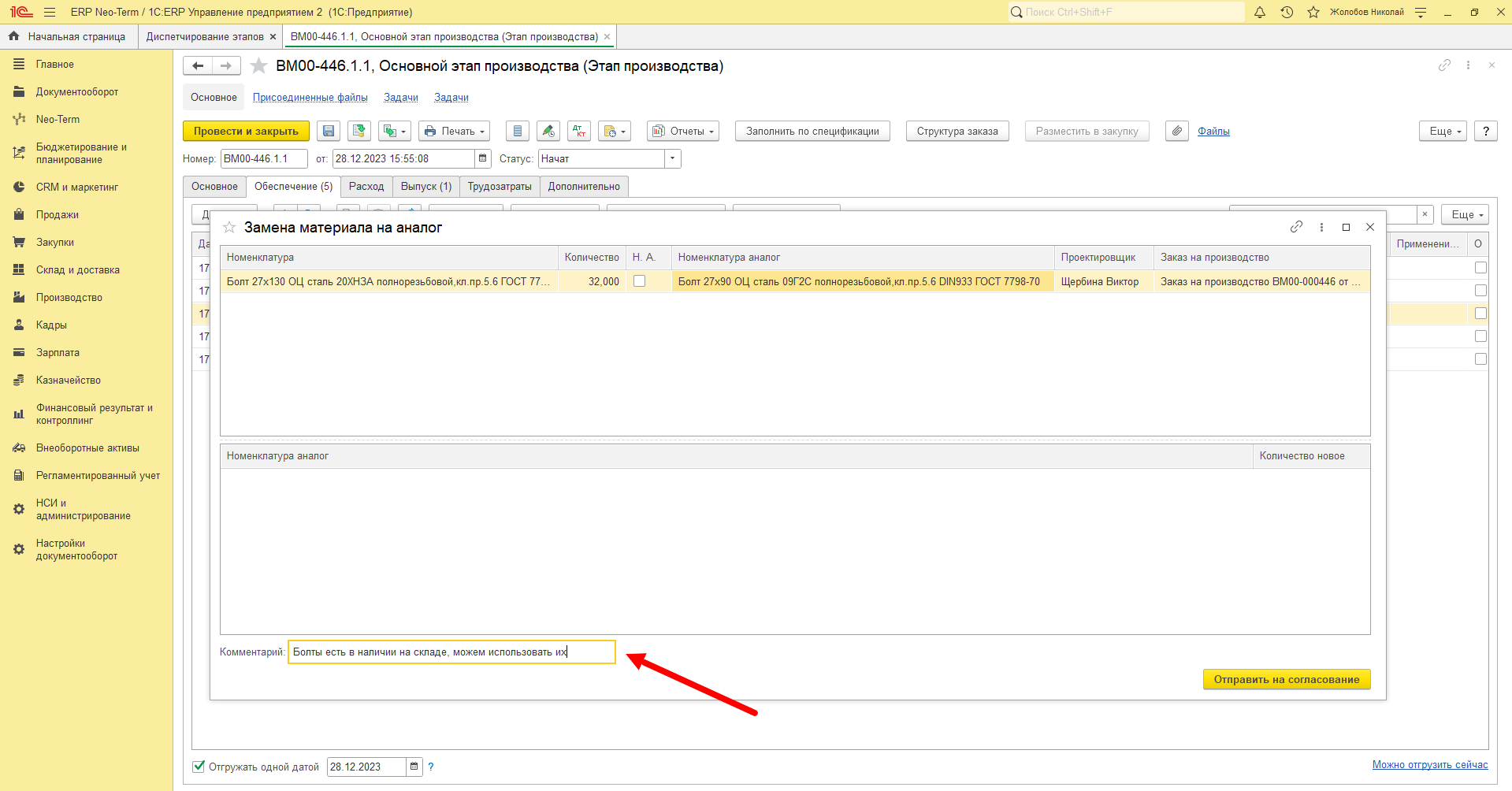Open the Присоединенные файлы link
Screen dimensions: 1512x791
click(x=310, y=97)
